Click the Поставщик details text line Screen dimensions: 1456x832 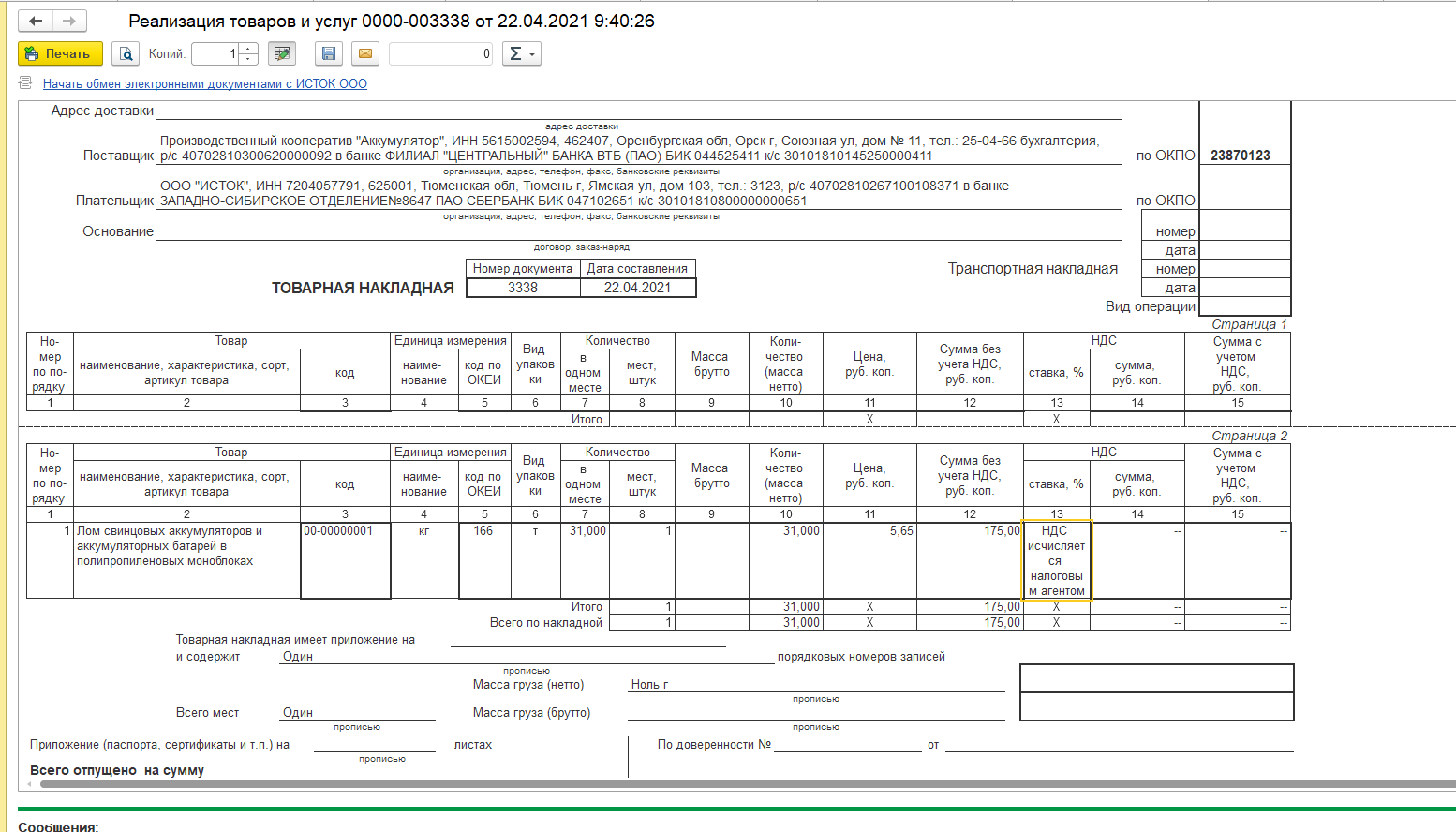click(630, 148)
